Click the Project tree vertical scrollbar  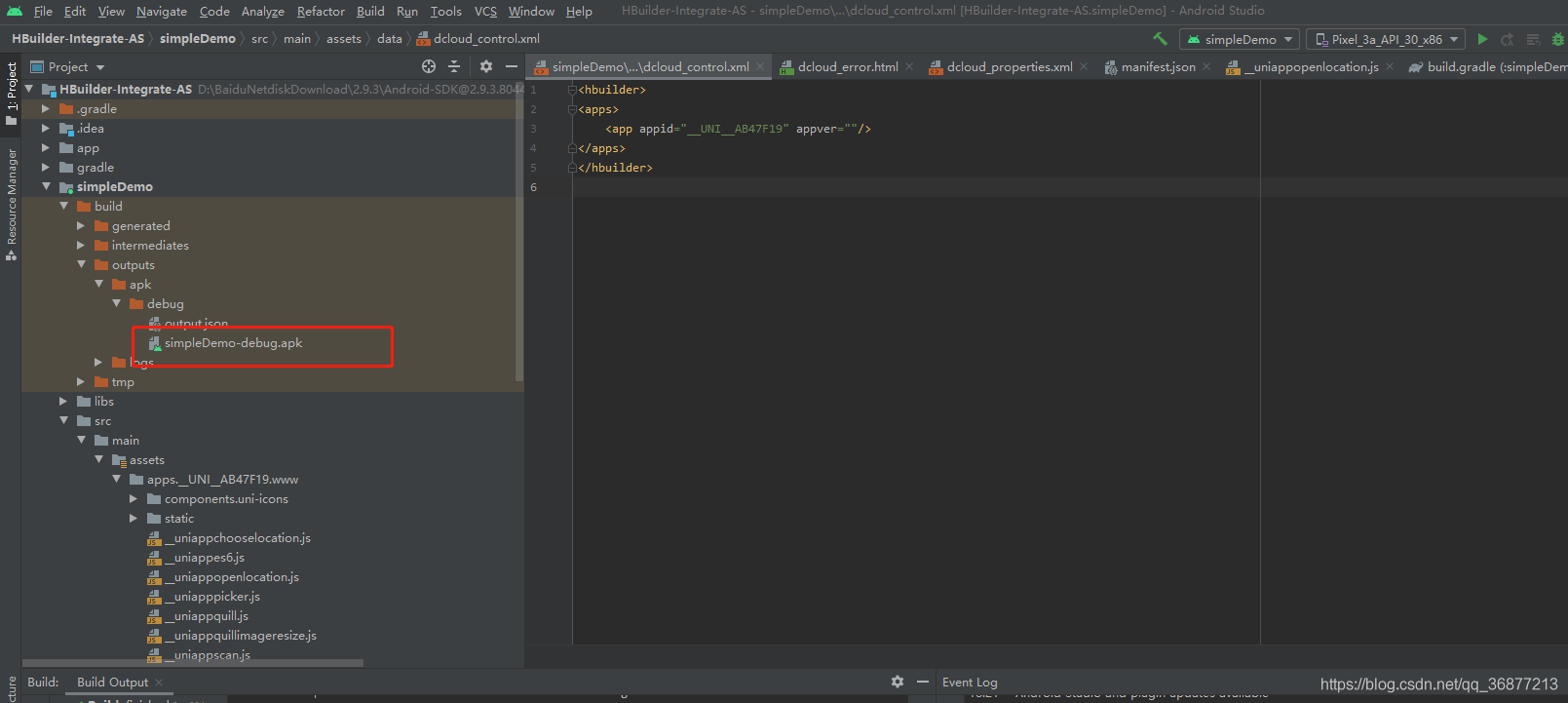519,234
